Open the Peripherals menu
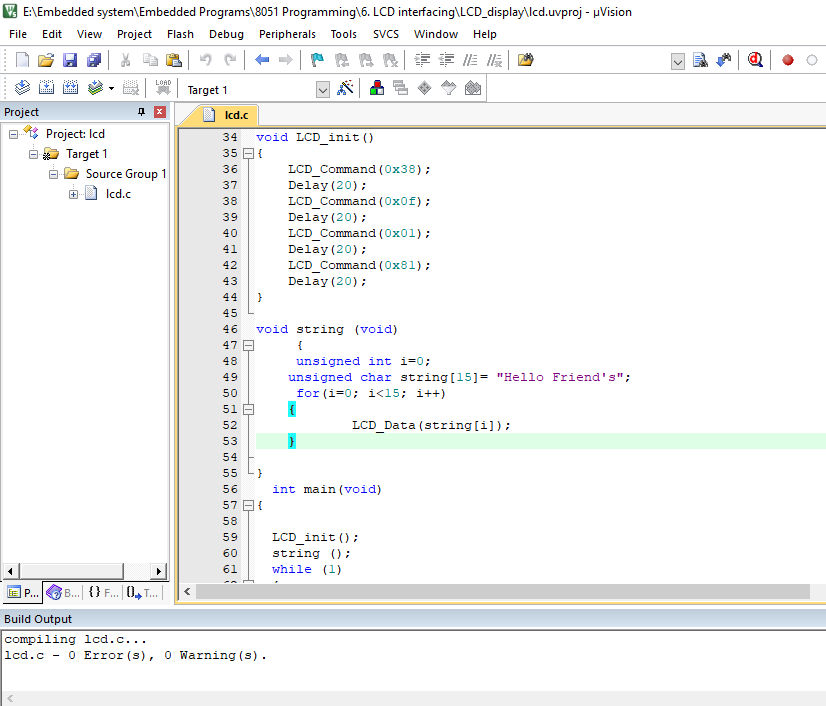This screenshot has width=826, height=706. (x=287, y=34)
